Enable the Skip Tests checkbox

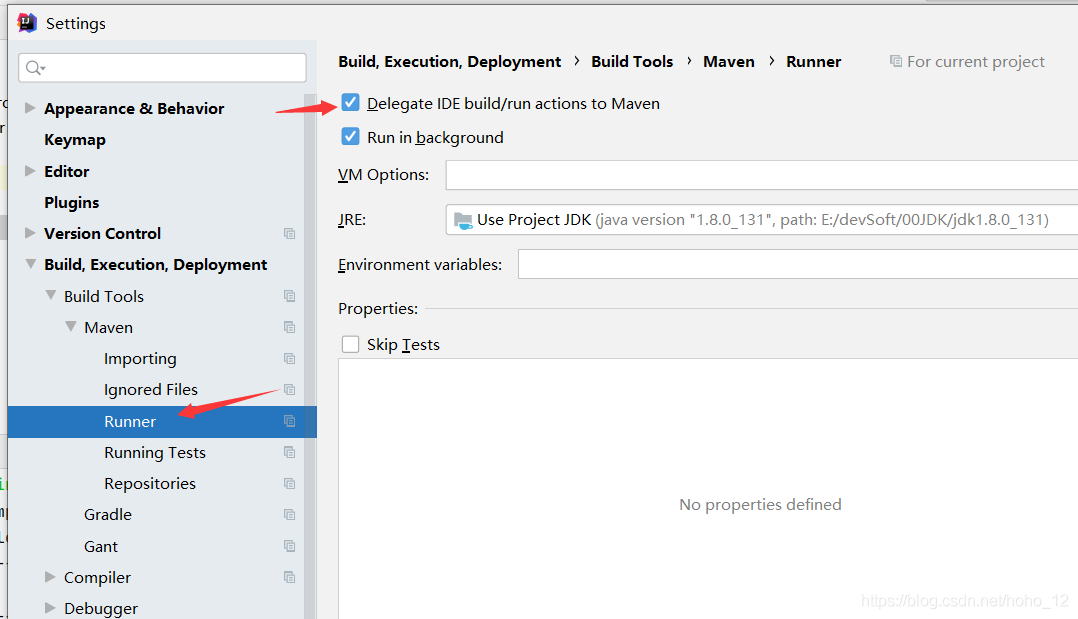351,344
